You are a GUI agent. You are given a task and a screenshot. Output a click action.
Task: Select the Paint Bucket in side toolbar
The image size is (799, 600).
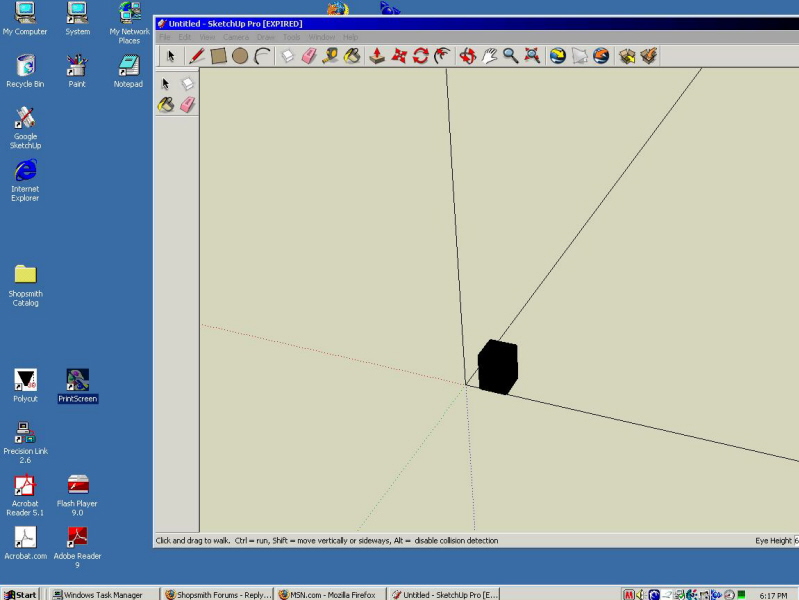[166, 105]
